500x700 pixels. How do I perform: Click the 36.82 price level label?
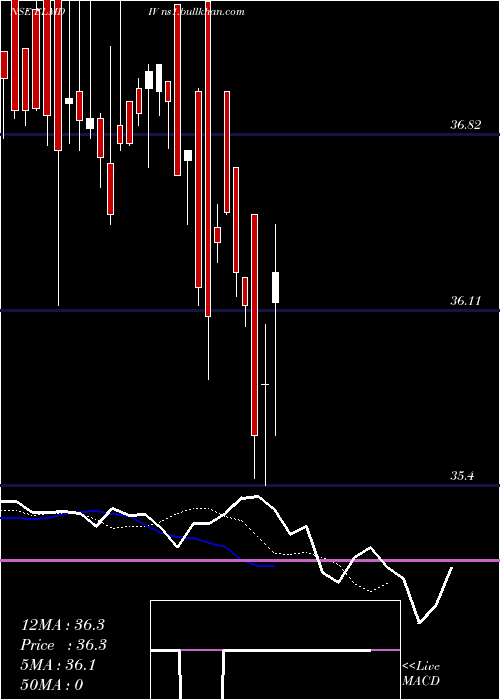[466, 125]
